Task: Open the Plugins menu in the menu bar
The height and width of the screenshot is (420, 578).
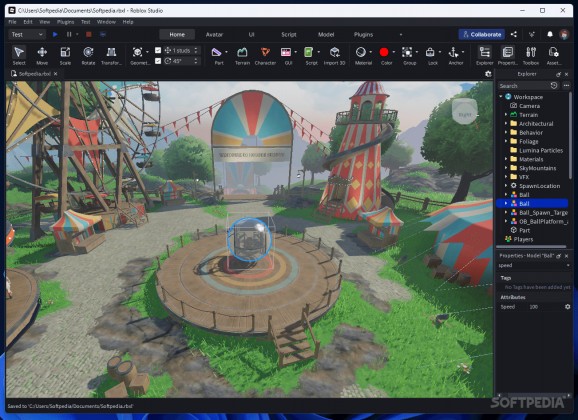Action: click(66, 22)
